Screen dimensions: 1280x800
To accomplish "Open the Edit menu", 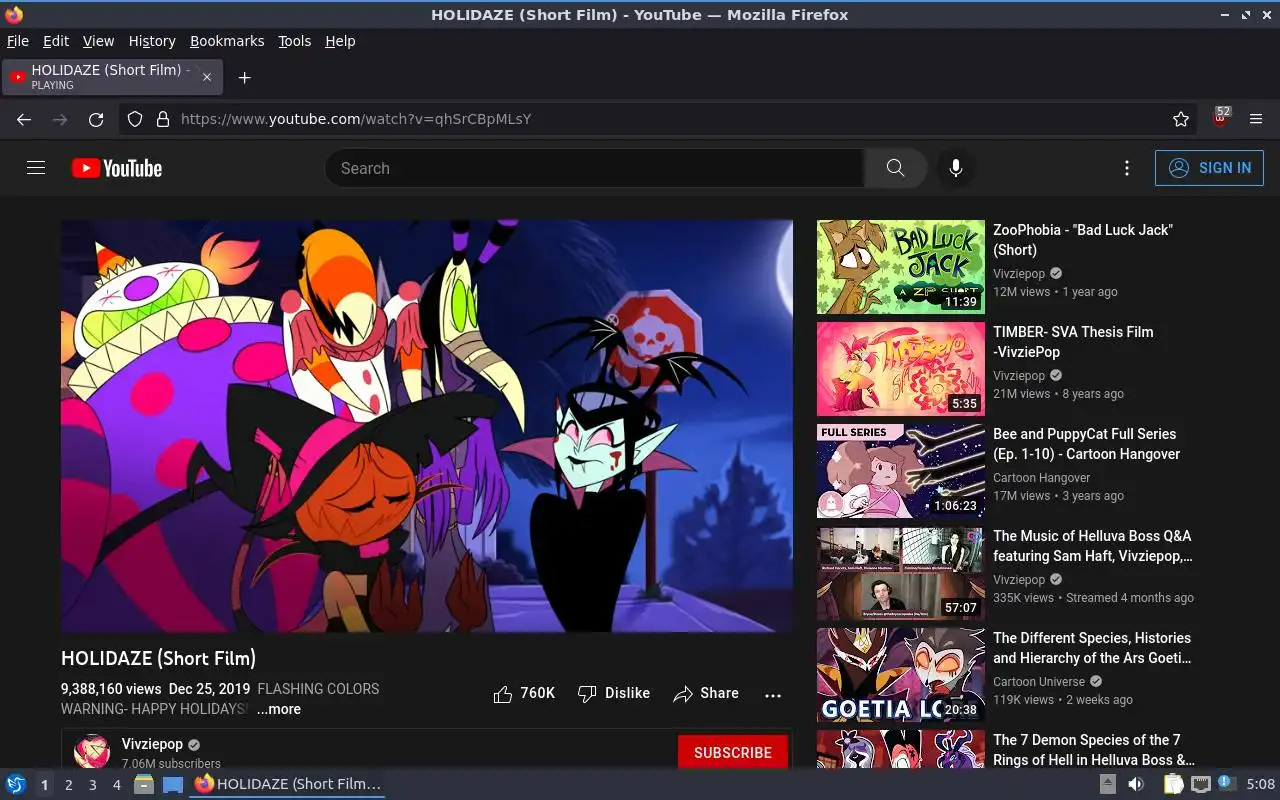I will click(x=56, y=41).
